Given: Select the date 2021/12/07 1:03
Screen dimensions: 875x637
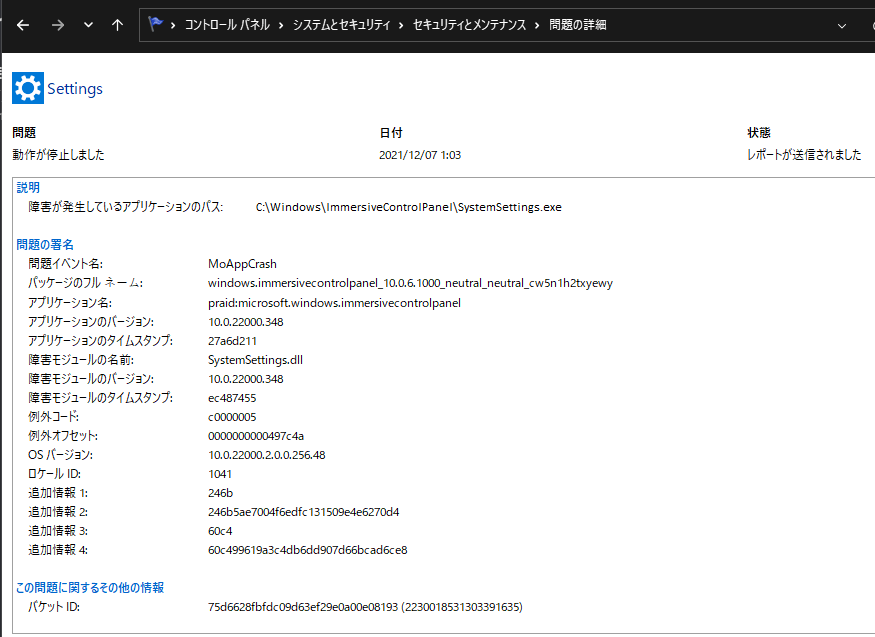Looking at the screenshot, I should [x=420, y=155].
